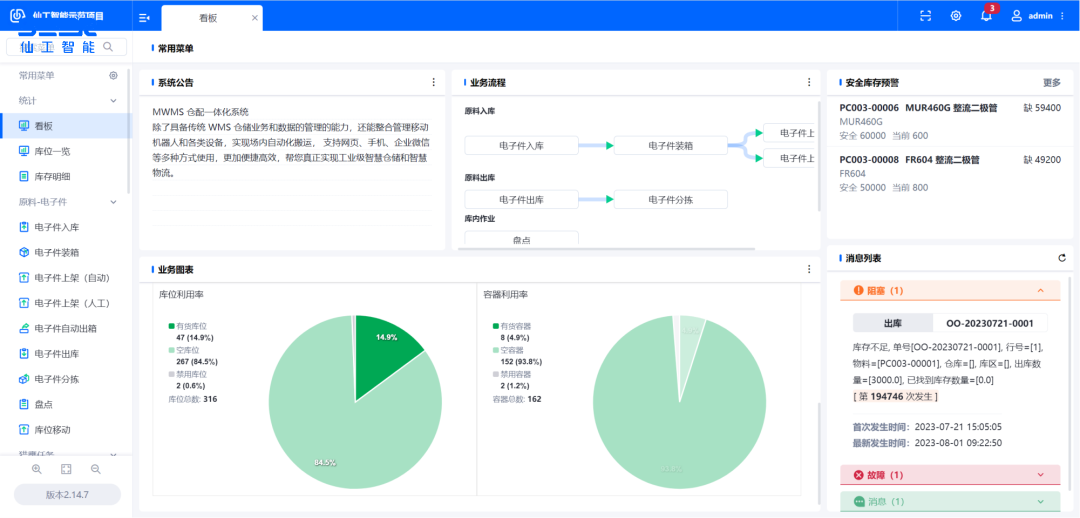Click the scan icon in the header
The width and height of the screenshot is (1080, 518).
click(x=926, y=16)
